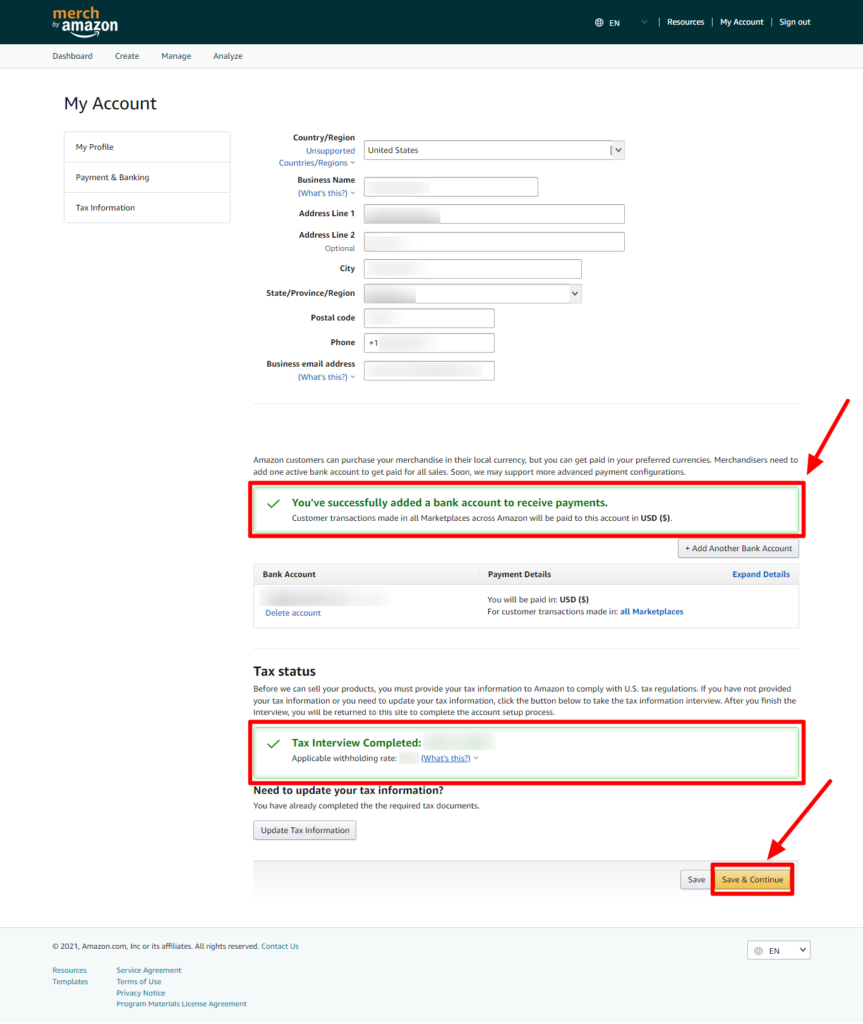The width and height of the screenshot is (863, 1024).
Task: Expand Unsupported Countries/Regions link
Action: pyautogui.click(x=317, y=157)
